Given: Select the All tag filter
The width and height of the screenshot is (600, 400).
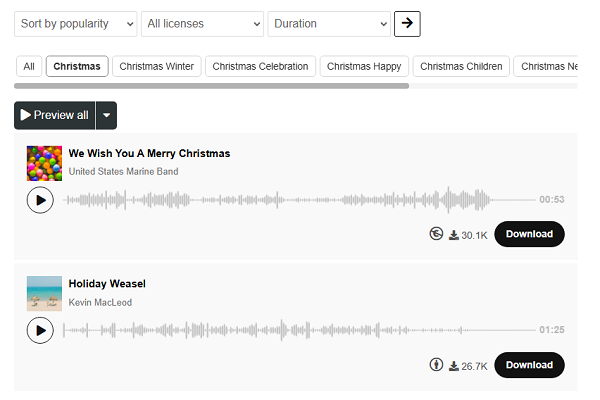Looking at the screenshot, I should [29, 66].
